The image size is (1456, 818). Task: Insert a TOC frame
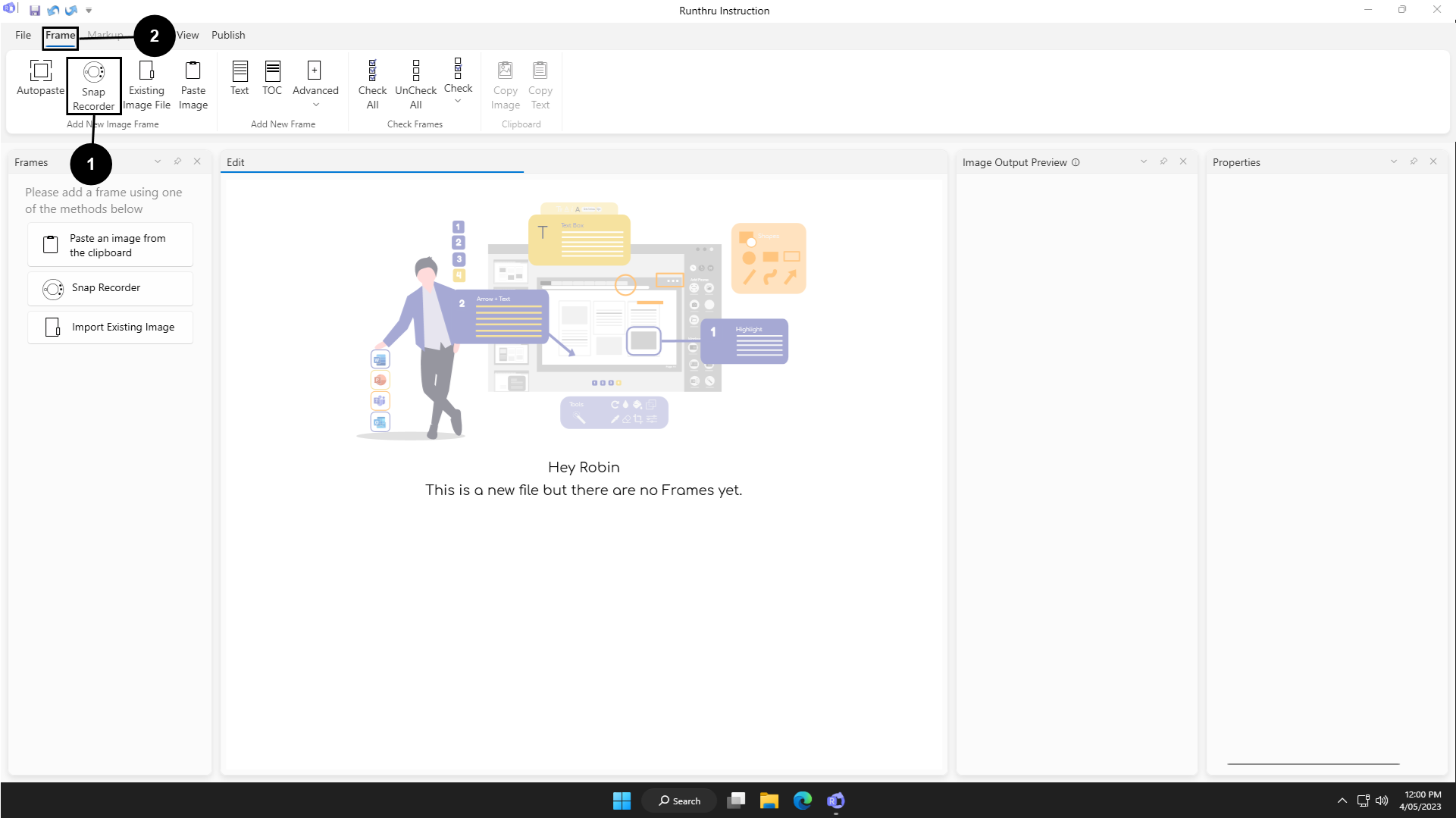click(x=272, y=78)
